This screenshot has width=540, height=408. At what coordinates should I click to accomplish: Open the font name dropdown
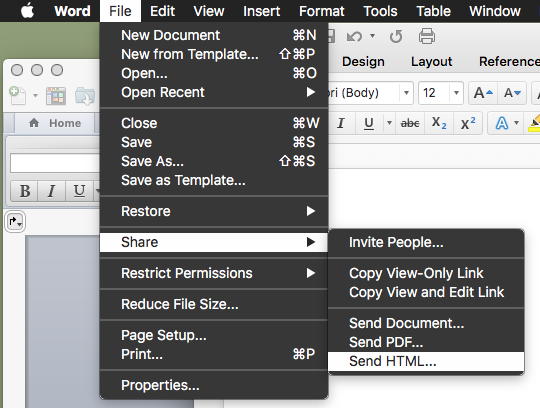406,93
